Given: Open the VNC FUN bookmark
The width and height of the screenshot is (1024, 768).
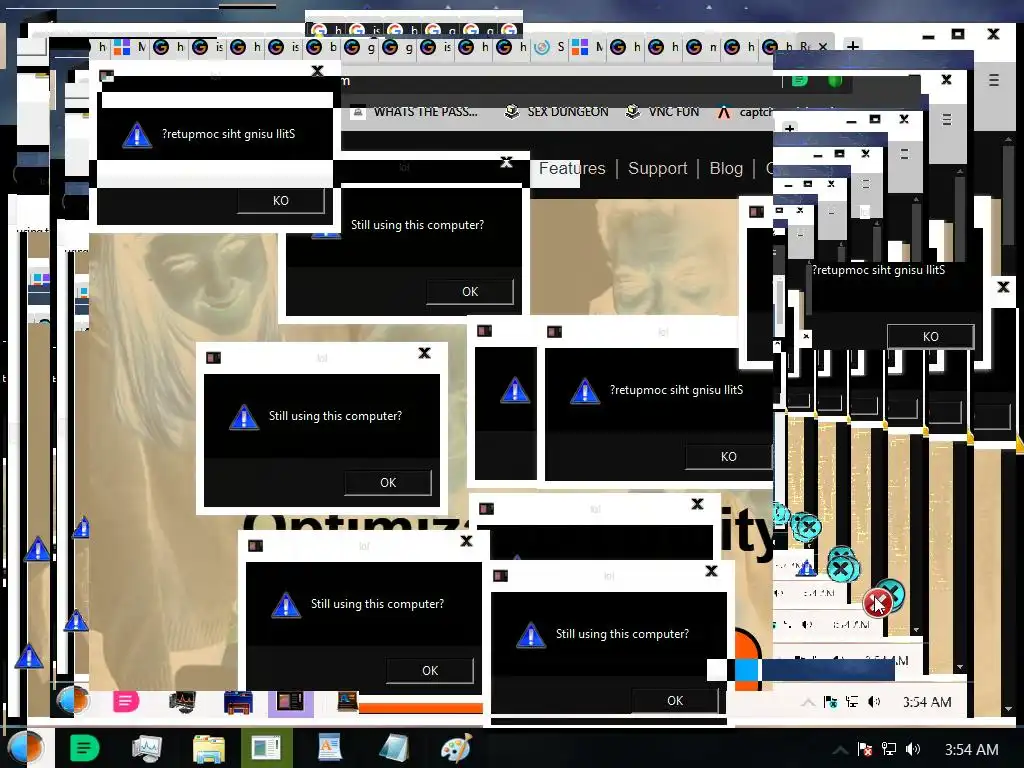Looking at the screenshot, I should 662,112.
